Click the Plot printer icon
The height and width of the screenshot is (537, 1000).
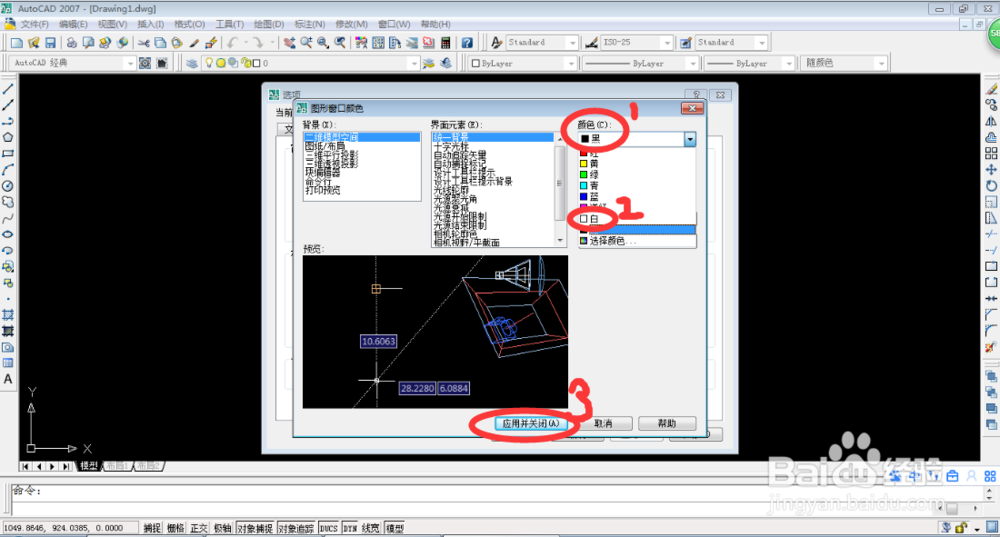(x=71, y=43)
